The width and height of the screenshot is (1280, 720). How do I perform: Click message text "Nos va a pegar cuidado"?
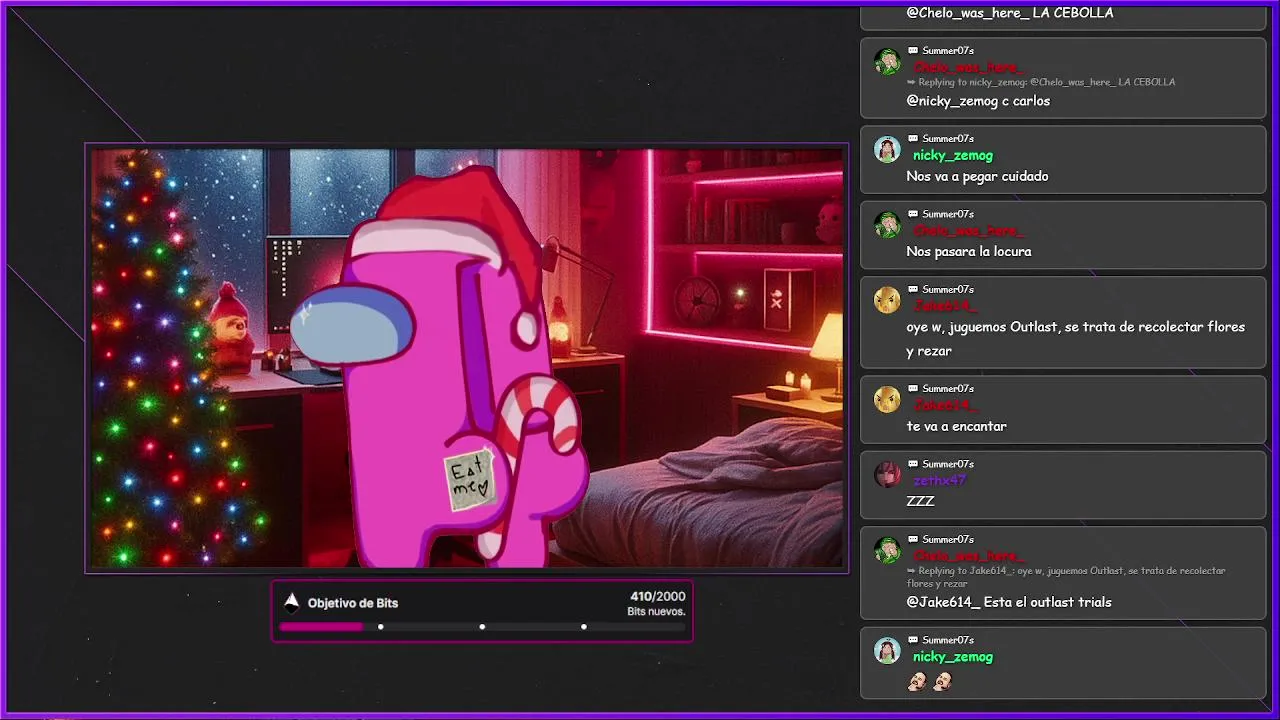pyautogui.click(x=977, y=176)
